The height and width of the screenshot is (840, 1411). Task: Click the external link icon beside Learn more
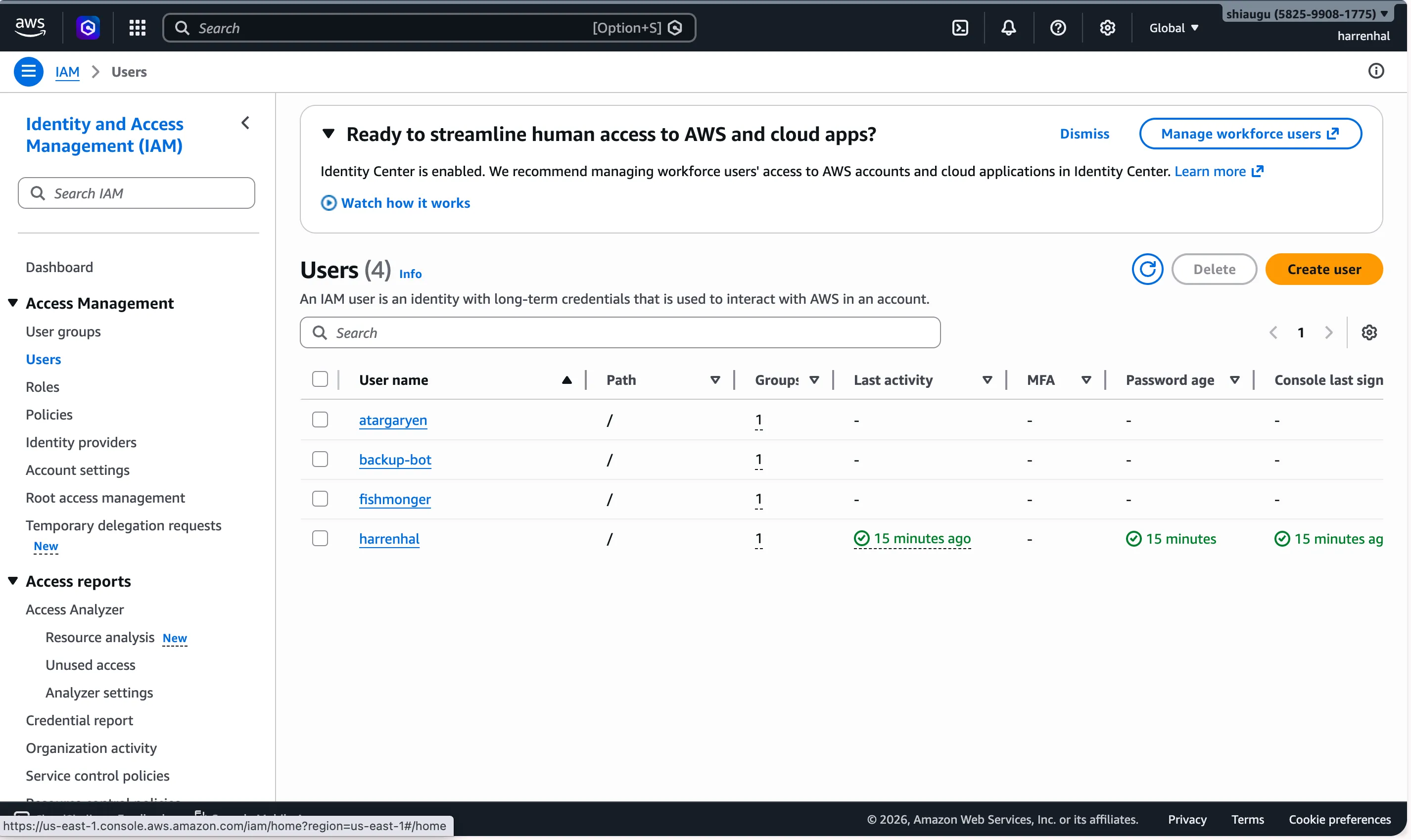tap(1257, 171)
